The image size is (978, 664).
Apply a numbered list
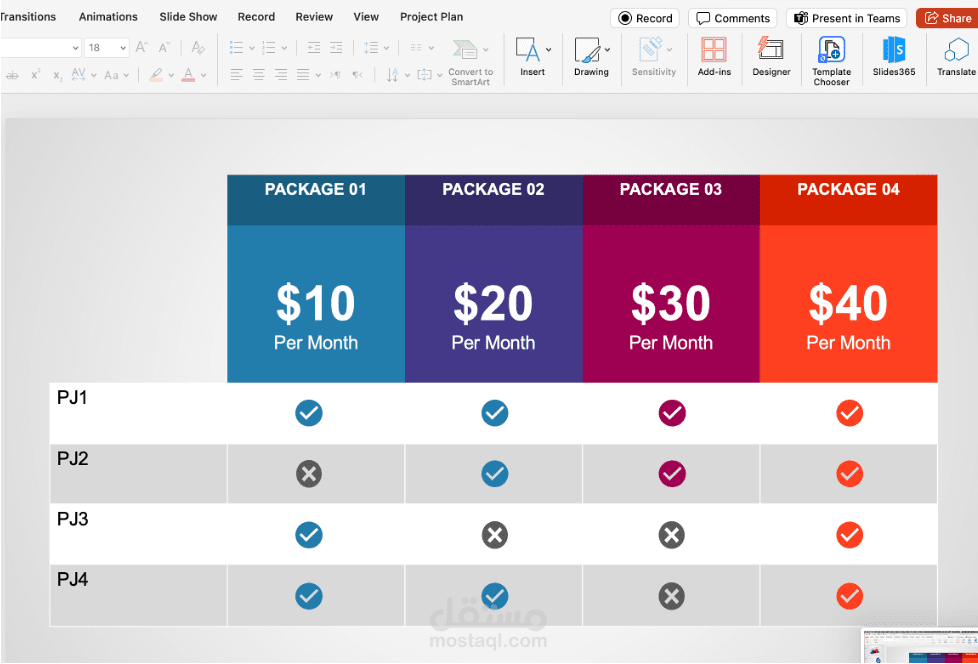pyautogui.click(x=269, y=47)
